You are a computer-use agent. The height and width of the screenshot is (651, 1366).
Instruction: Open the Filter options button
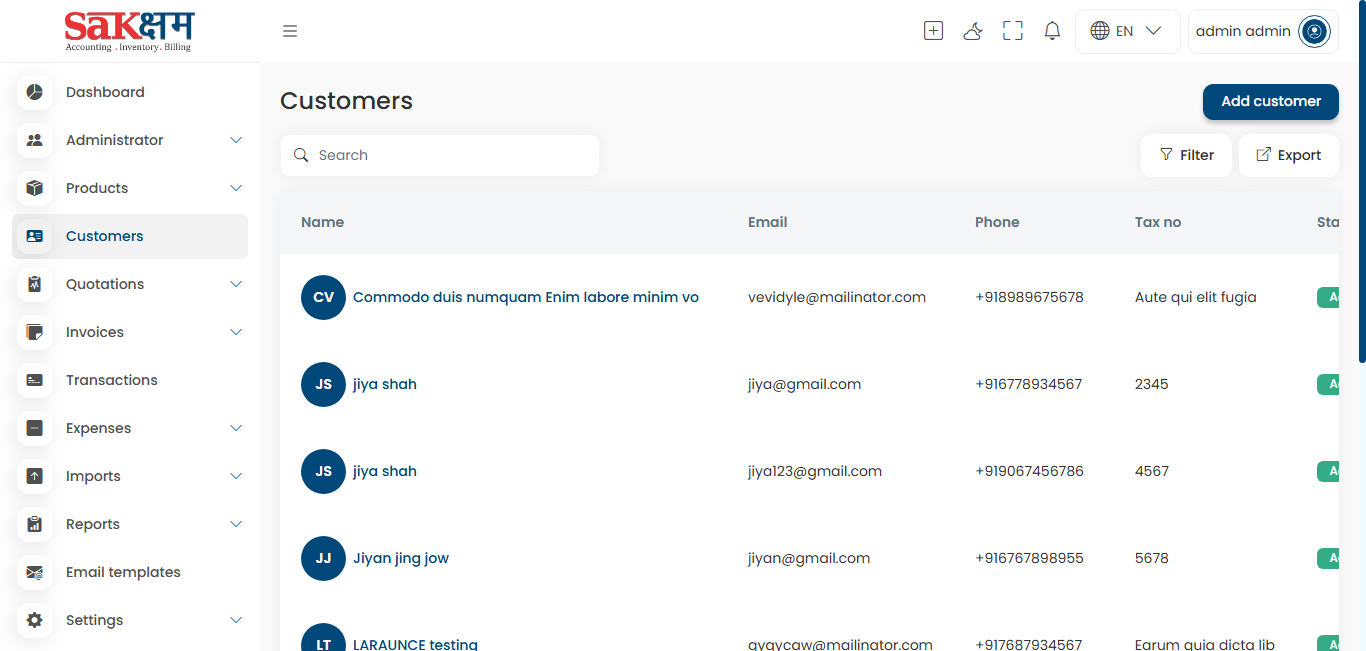point(1186,155)
